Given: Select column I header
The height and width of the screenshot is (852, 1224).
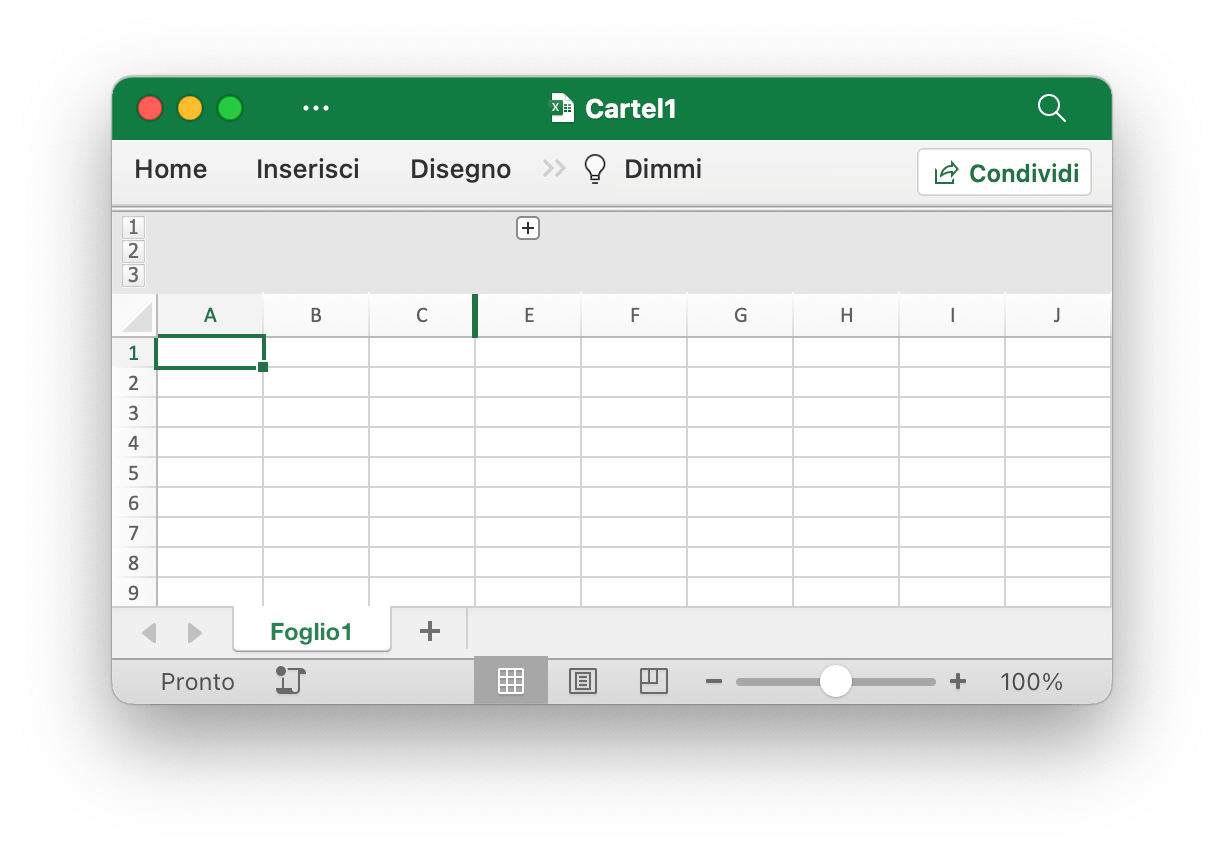Looking at the screenshot, I should 953,315.
